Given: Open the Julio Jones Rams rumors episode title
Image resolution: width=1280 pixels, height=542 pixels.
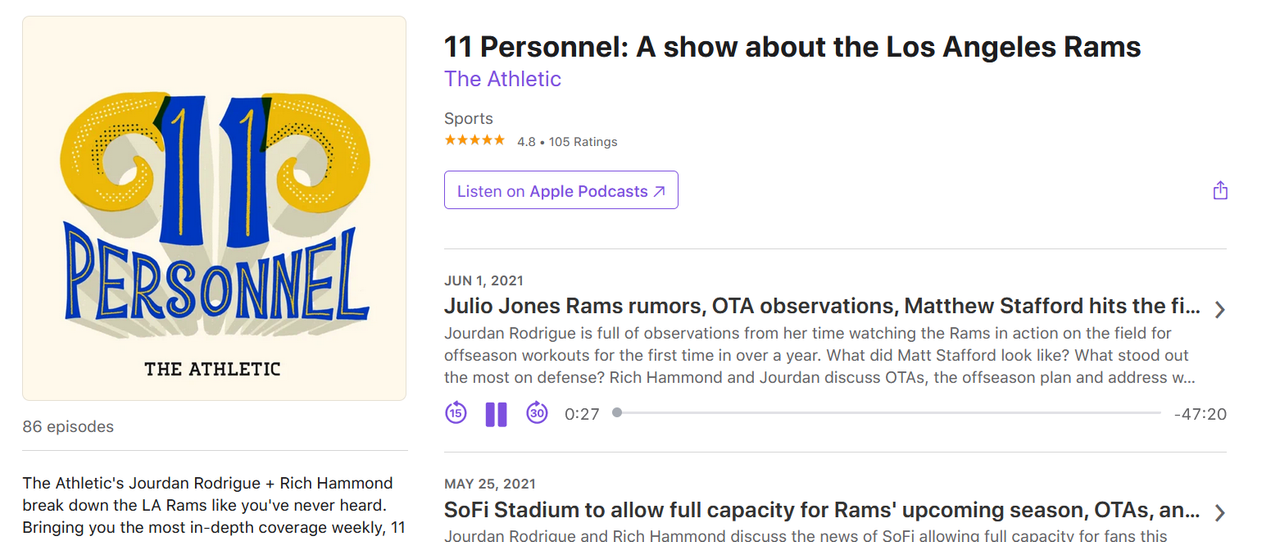Looking at the screenshot, I should [823, 306].
